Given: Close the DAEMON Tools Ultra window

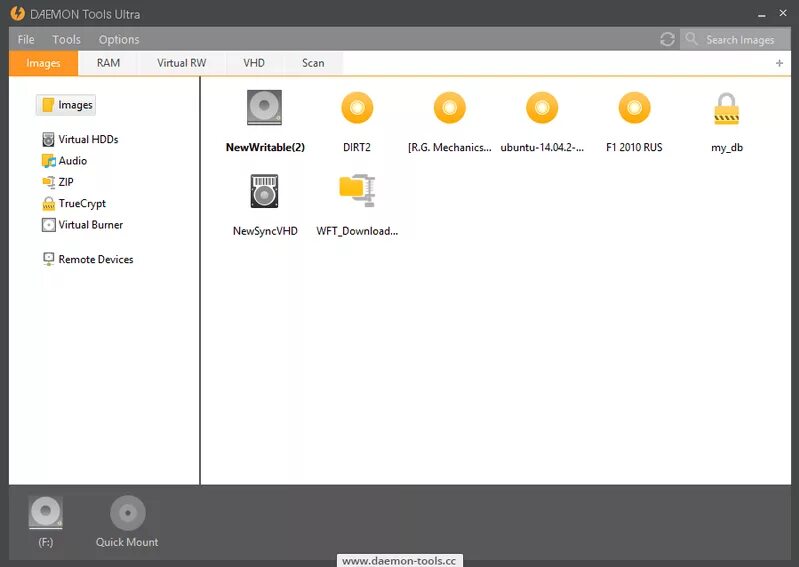Looking at the screenshot, I should [783, 13].
